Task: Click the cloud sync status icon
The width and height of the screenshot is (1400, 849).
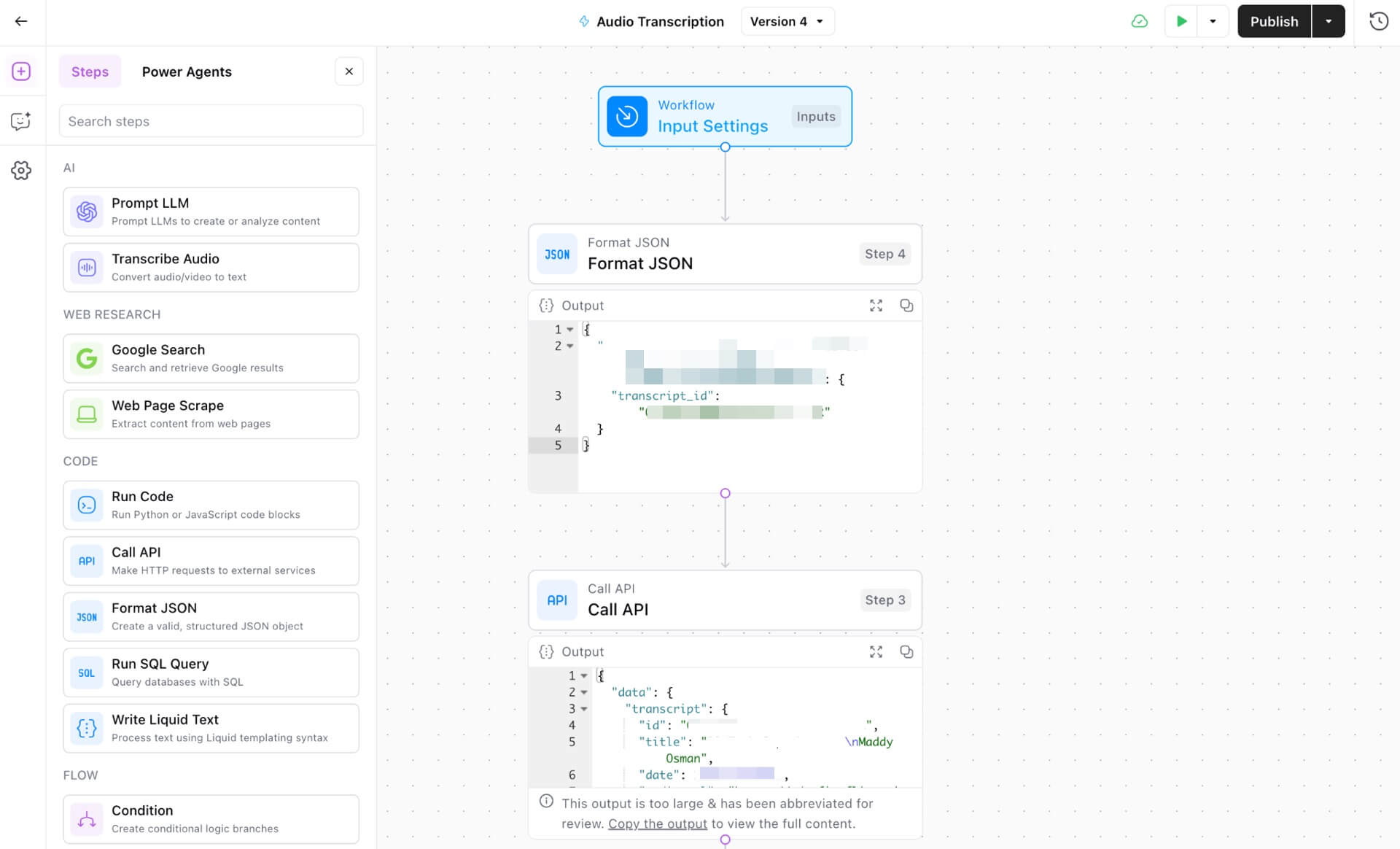Action: pyautogui.click(x=1140, y=21)
